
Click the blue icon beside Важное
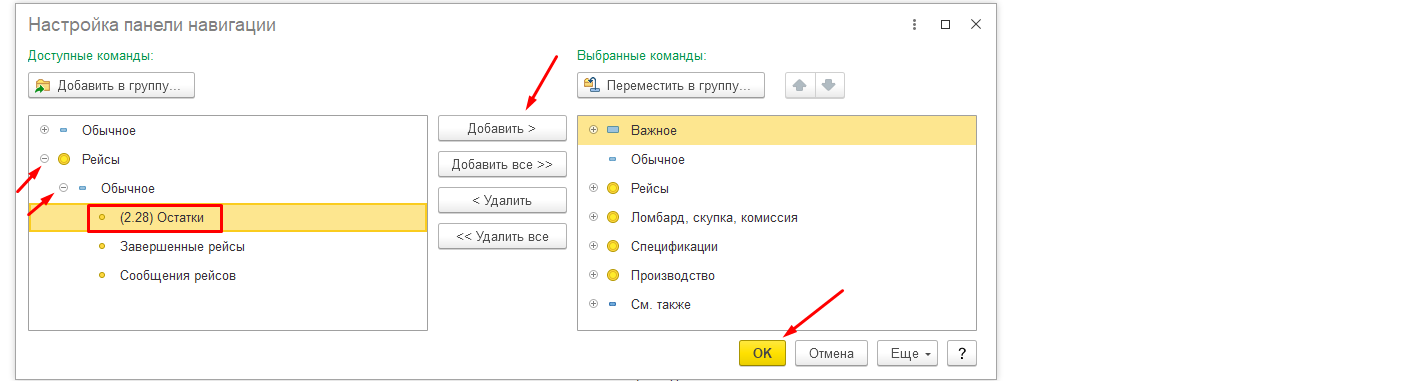tap(613, 130)
